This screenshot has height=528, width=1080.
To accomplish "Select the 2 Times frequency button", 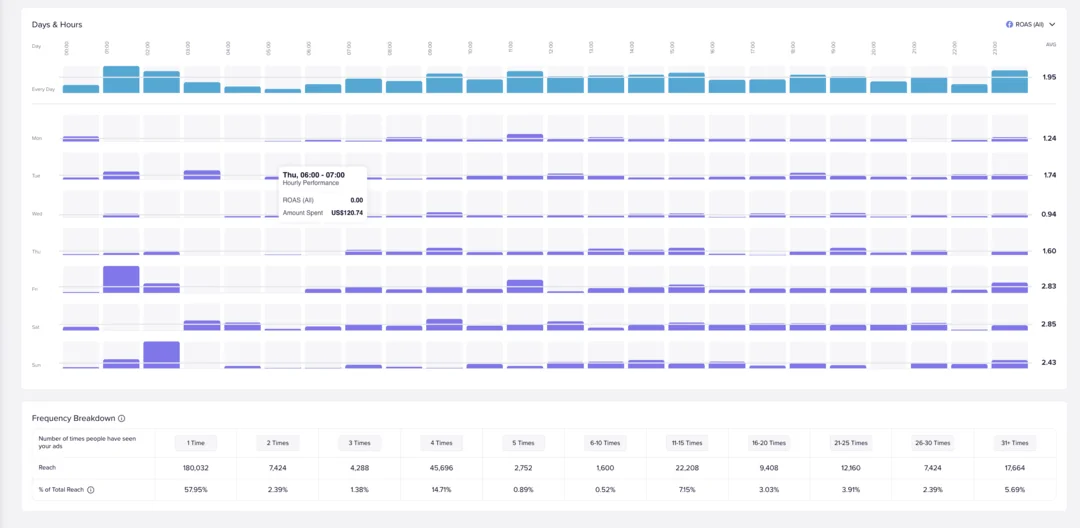I will (278, 443).
